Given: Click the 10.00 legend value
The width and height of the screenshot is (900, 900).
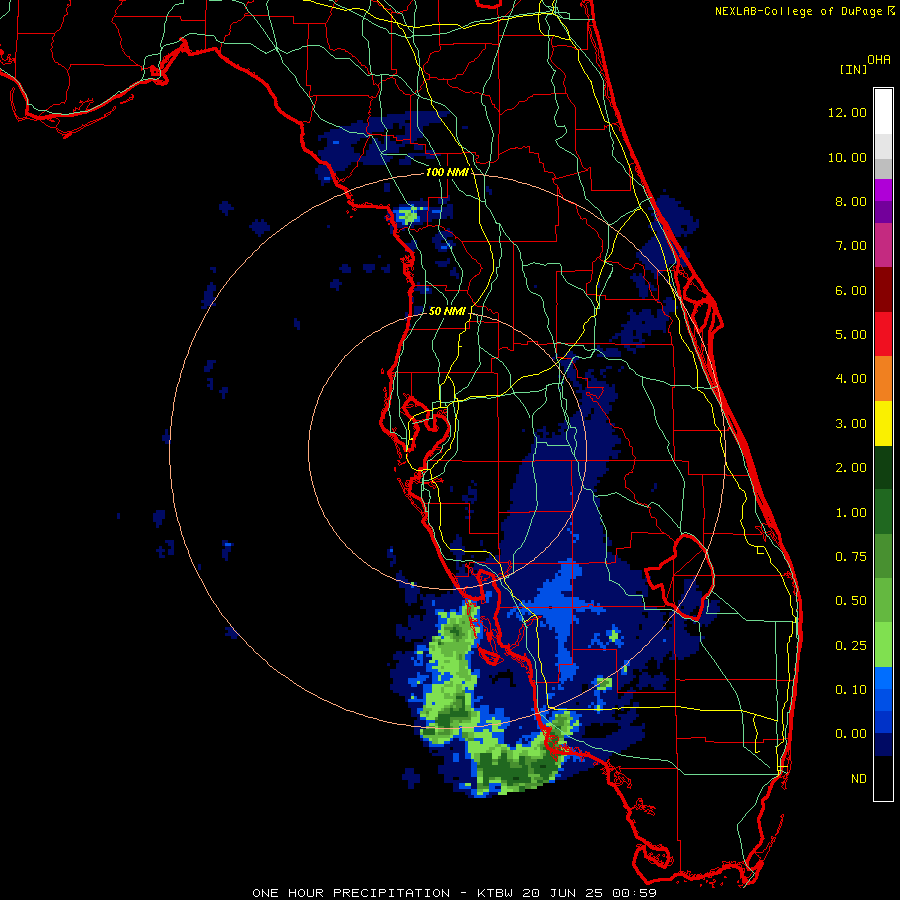Looking at the screenshot, I should click(847, 157).
